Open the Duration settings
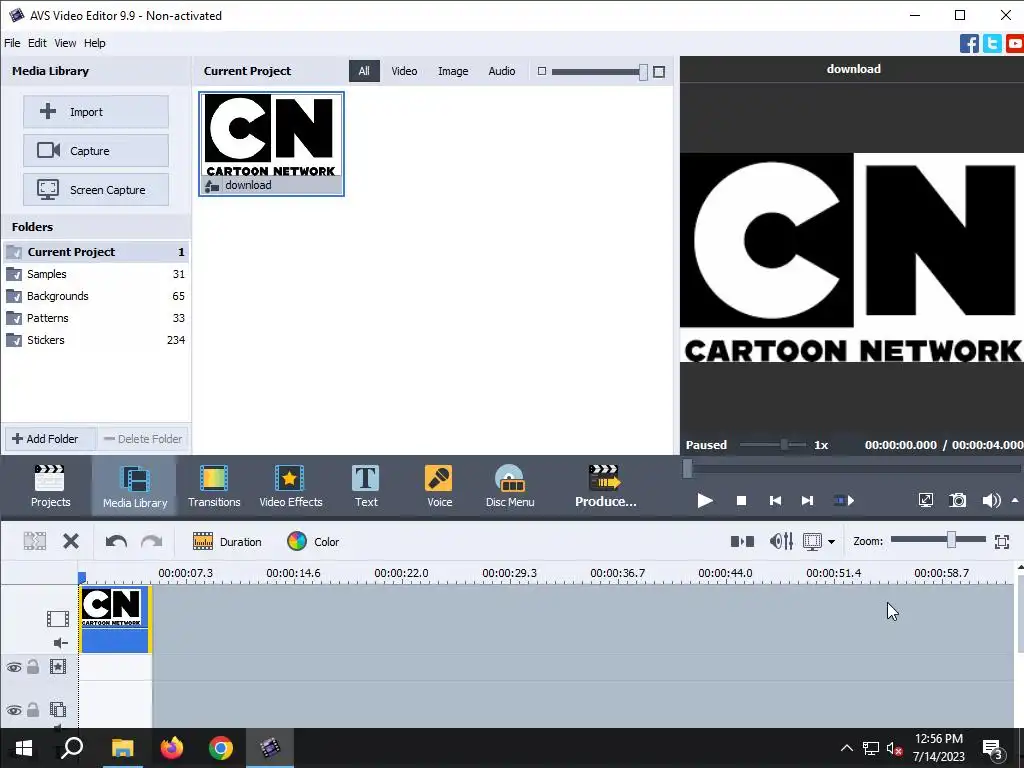The width and height of the screenshot is (1024, 768). tap(227, 541)
